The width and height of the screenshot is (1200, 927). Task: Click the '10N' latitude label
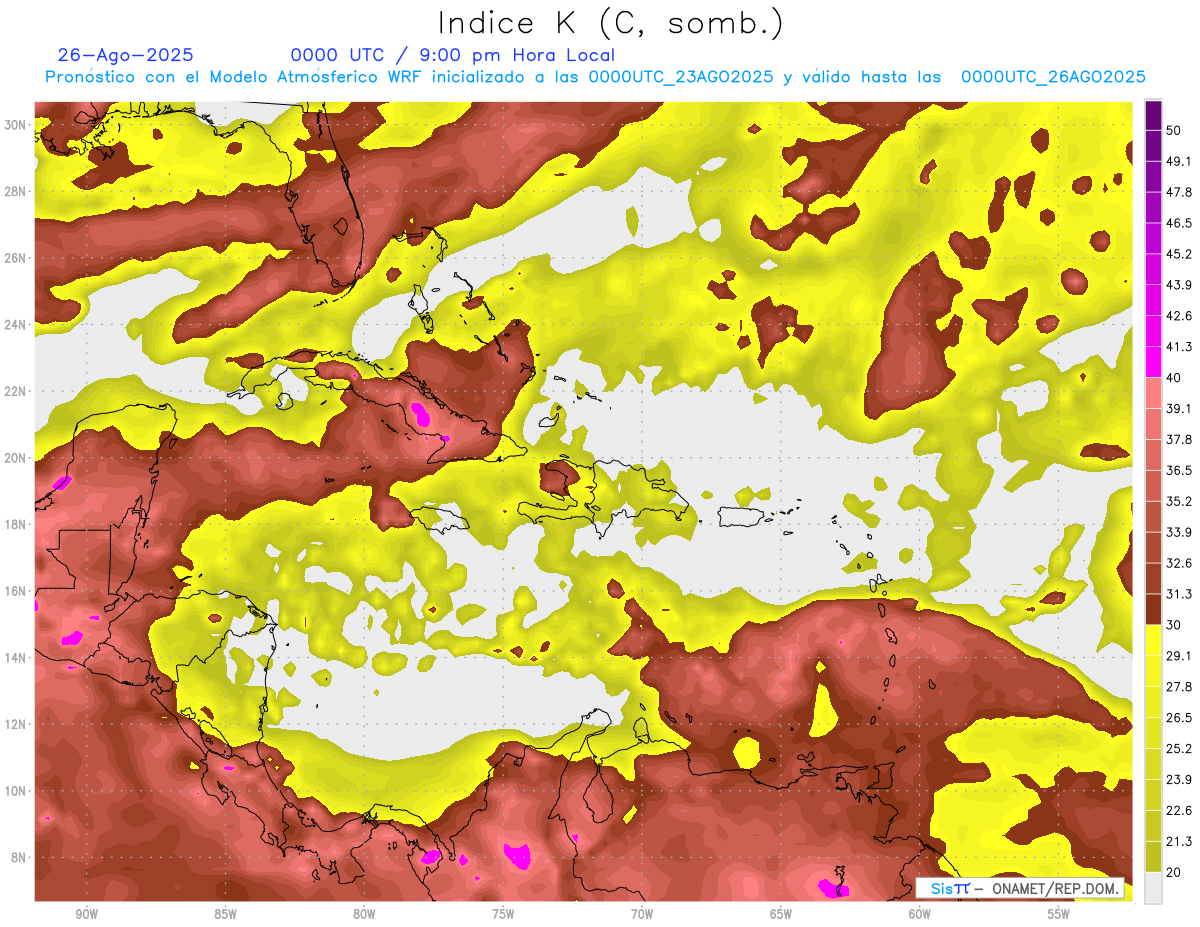(17, 790)
